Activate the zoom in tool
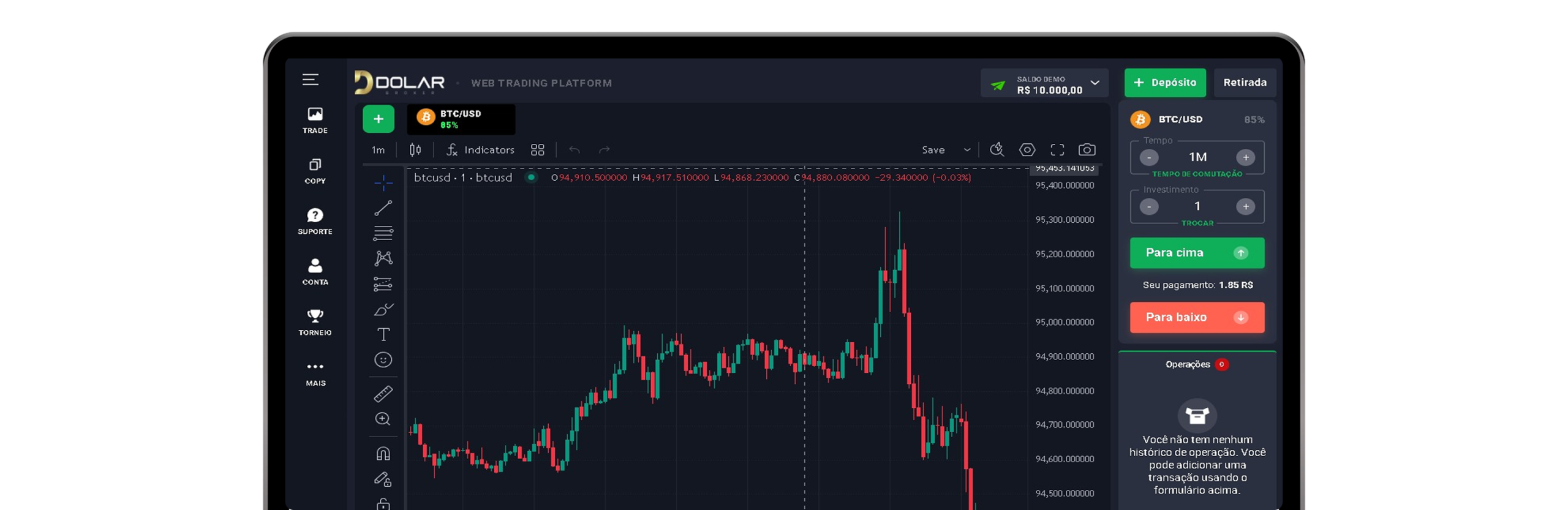The height and width of the screenshot is (510, 1568). pyautogui.click(x=383, y=419)
